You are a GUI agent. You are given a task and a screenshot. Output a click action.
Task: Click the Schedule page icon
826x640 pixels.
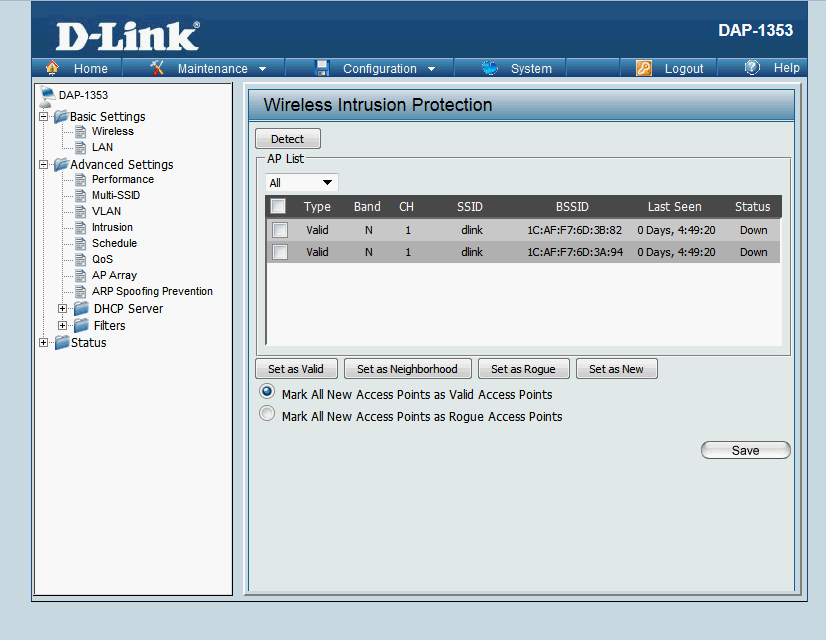(80, 243)
